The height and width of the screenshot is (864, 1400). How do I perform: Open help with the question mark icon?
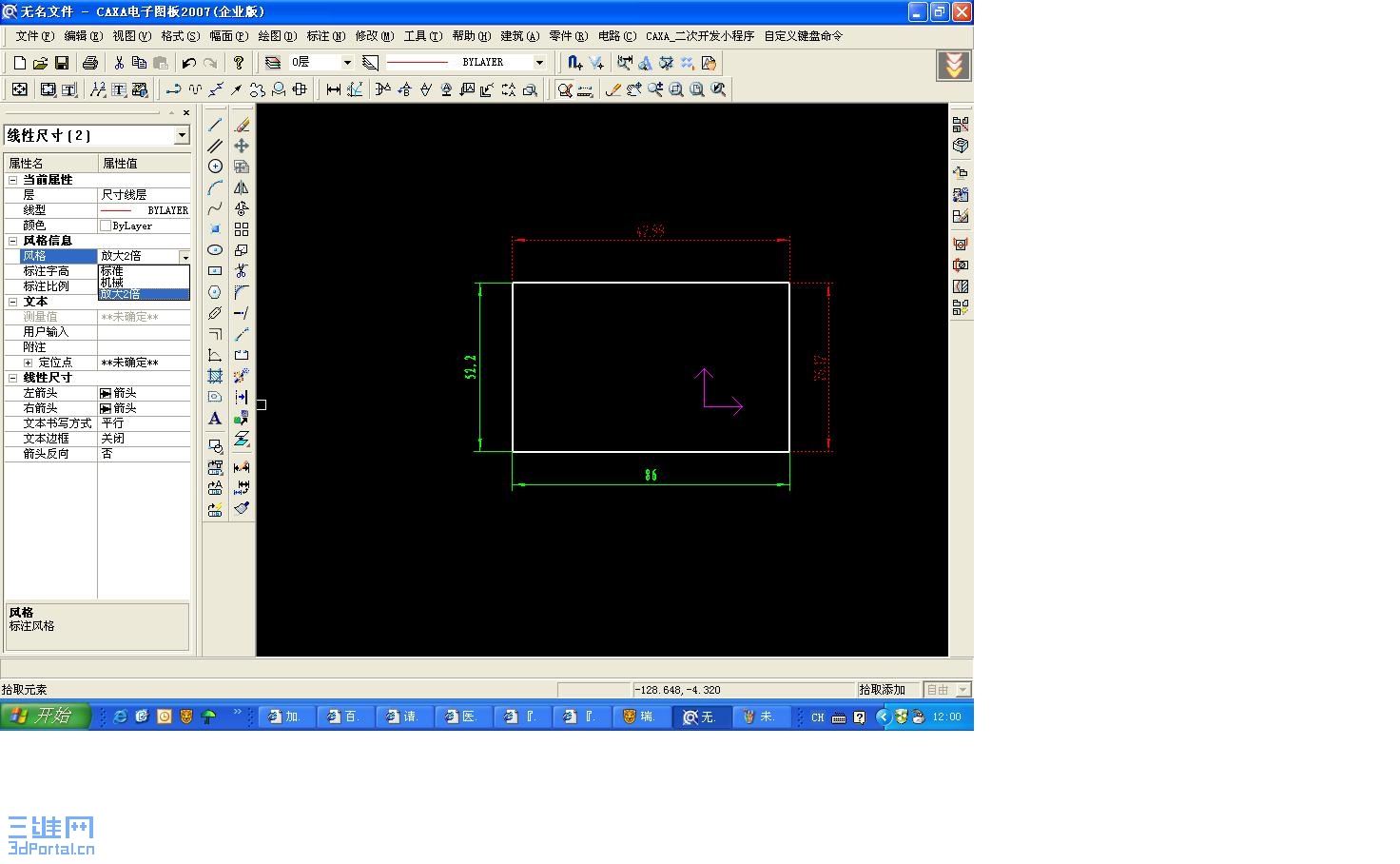coord(239,63)
